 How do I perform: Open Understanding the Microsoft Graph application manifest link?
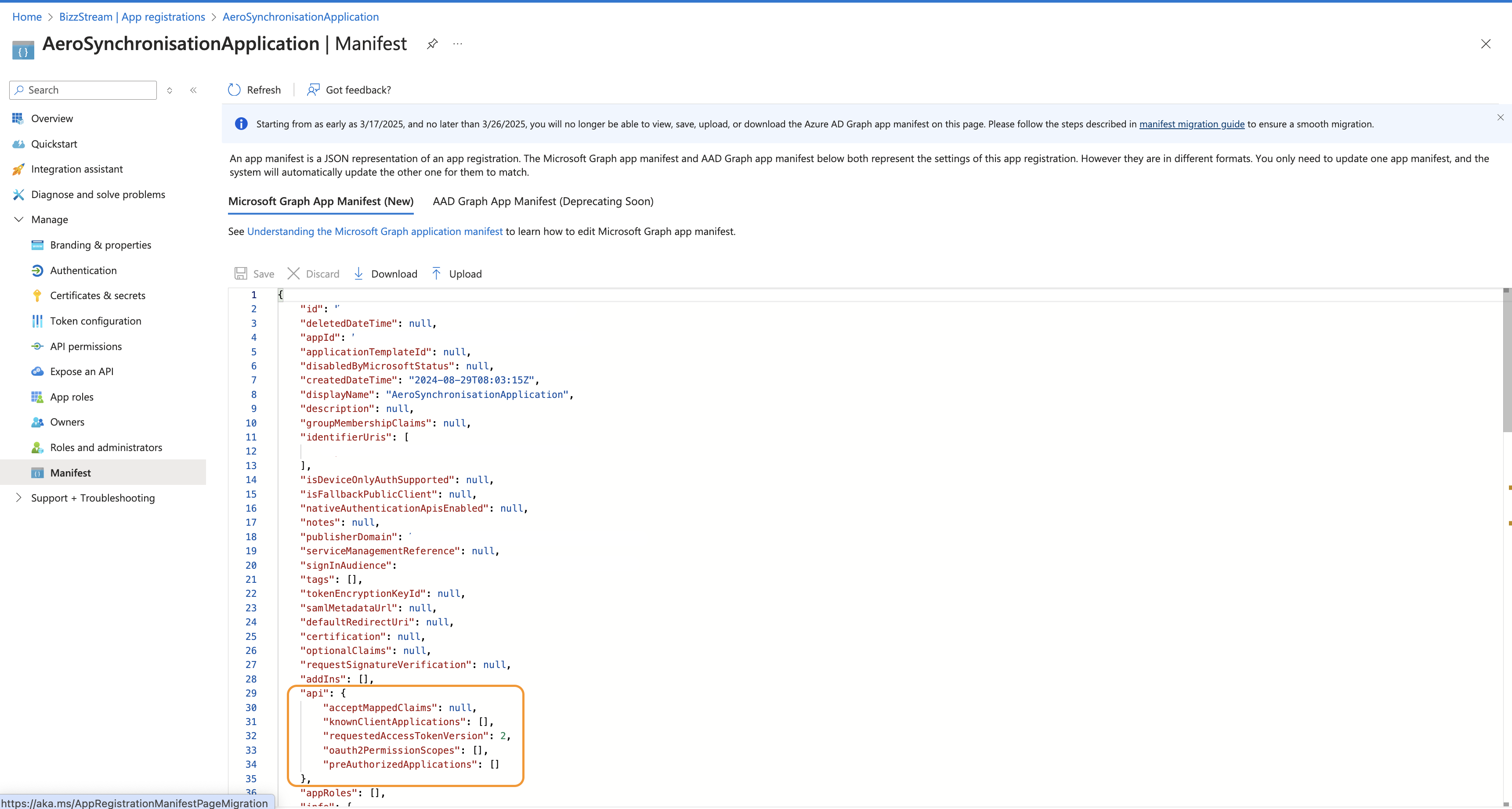point(374,231)
